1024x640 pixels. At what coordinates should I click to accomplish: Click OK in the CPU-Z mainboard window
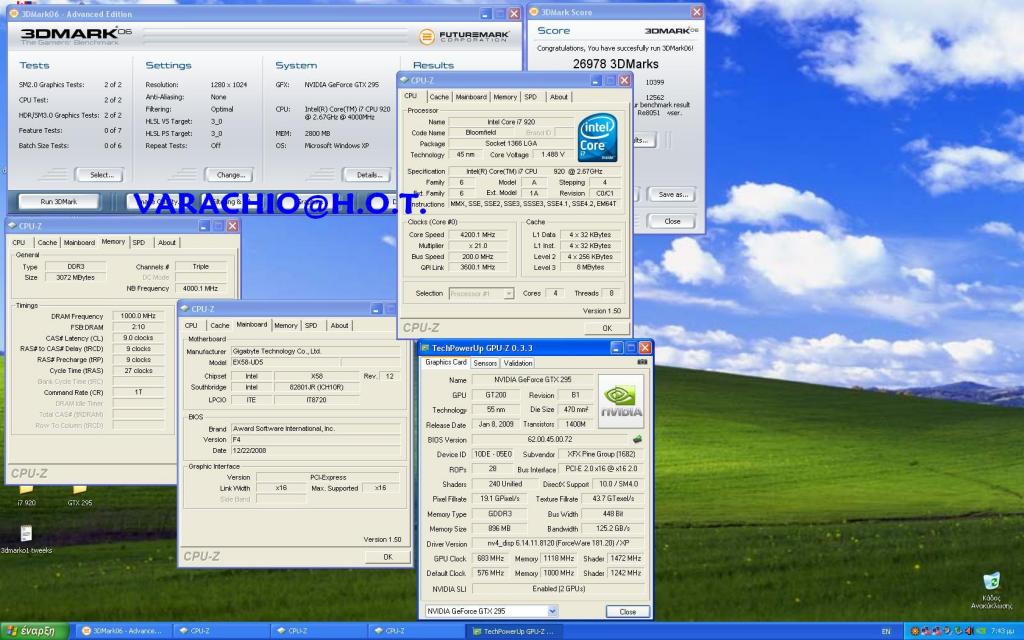[x=388, y=557]
